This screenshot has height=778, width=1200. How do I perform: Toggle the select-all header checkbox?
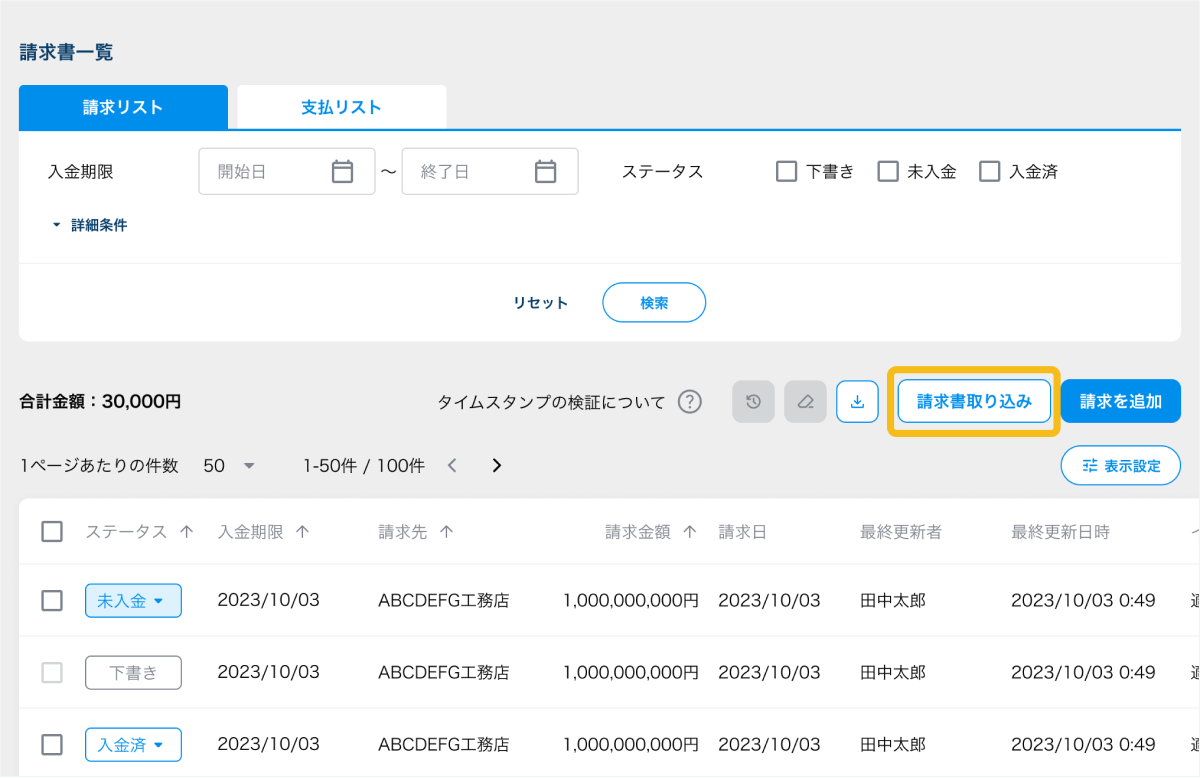[52, 532]
